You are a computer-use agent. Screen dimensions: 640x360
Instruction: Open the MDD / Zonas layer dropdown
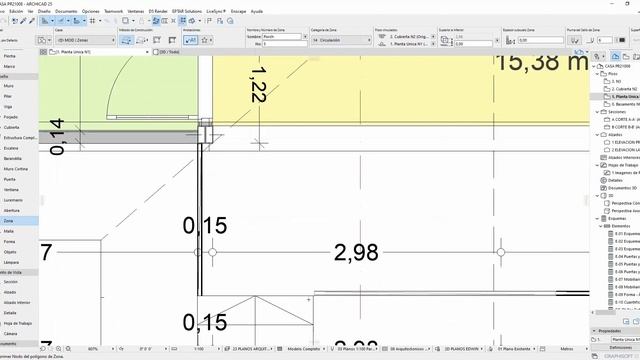tap(85, 40)
